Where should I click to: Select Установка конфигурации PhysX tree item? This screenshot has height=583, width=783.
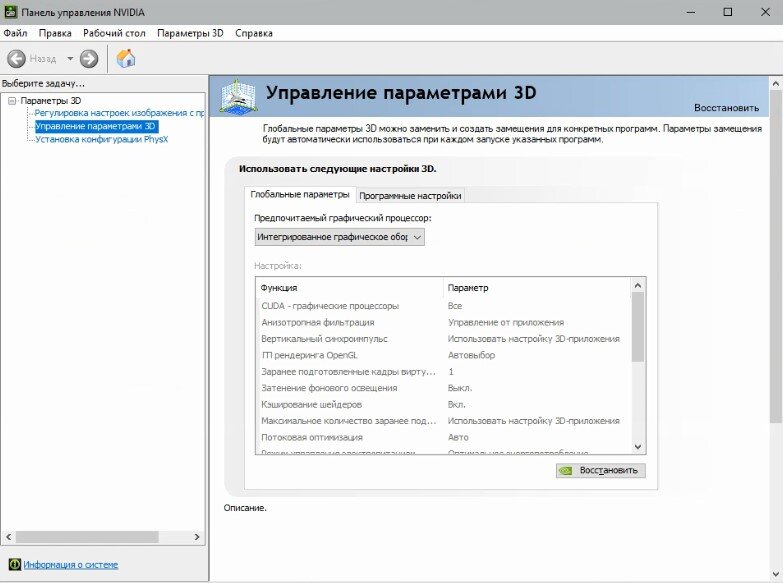102,139
